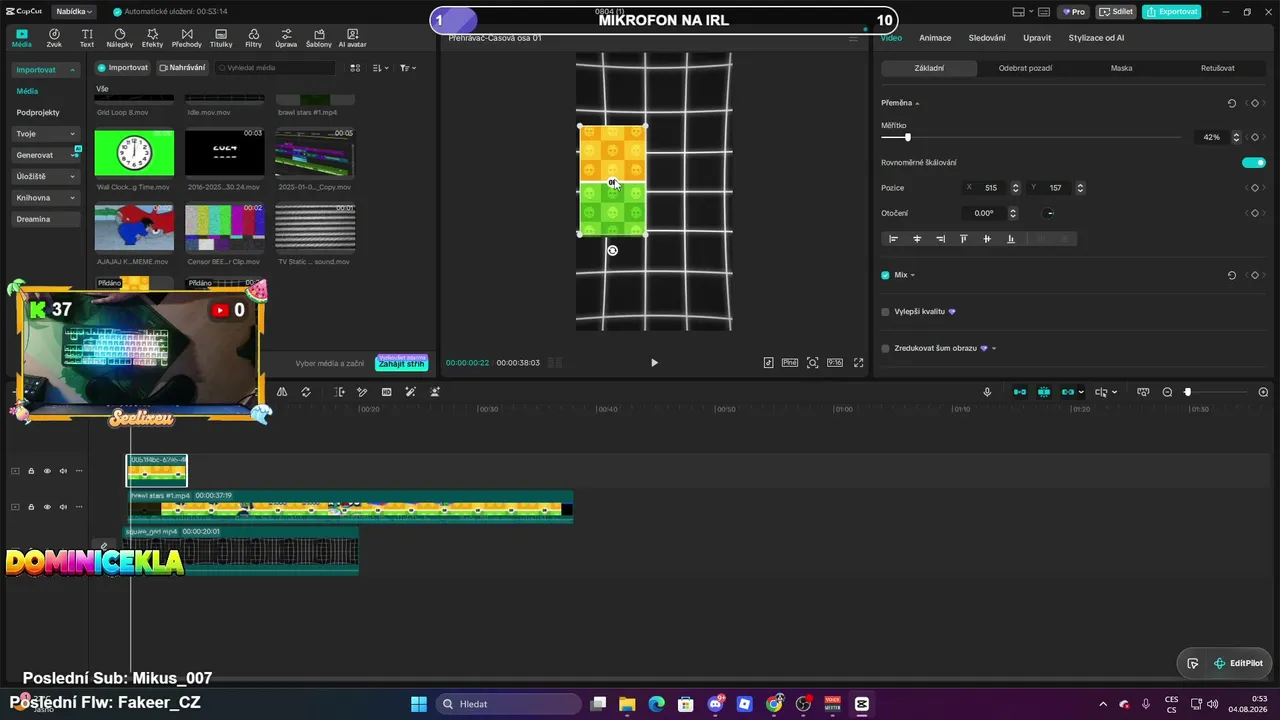Open EditPilot assistant

[x=1238, y=663]
